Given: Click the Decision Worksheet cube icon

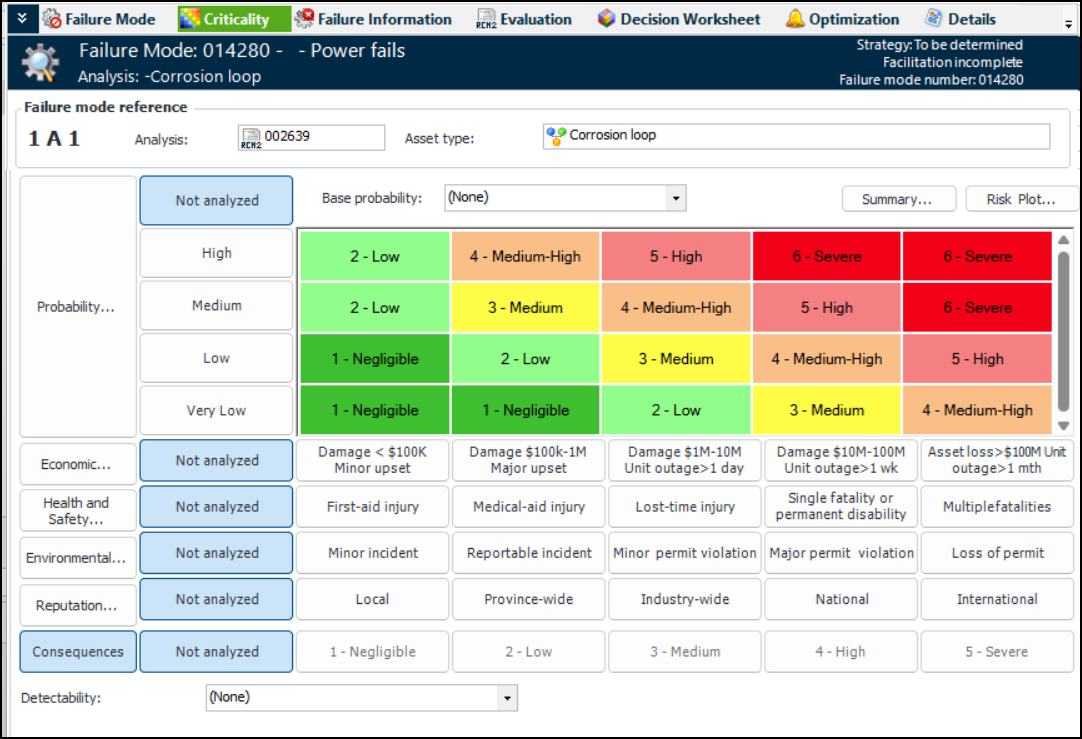Looking at the screenshot, I should pyautogui.click(x=606, y=19).
